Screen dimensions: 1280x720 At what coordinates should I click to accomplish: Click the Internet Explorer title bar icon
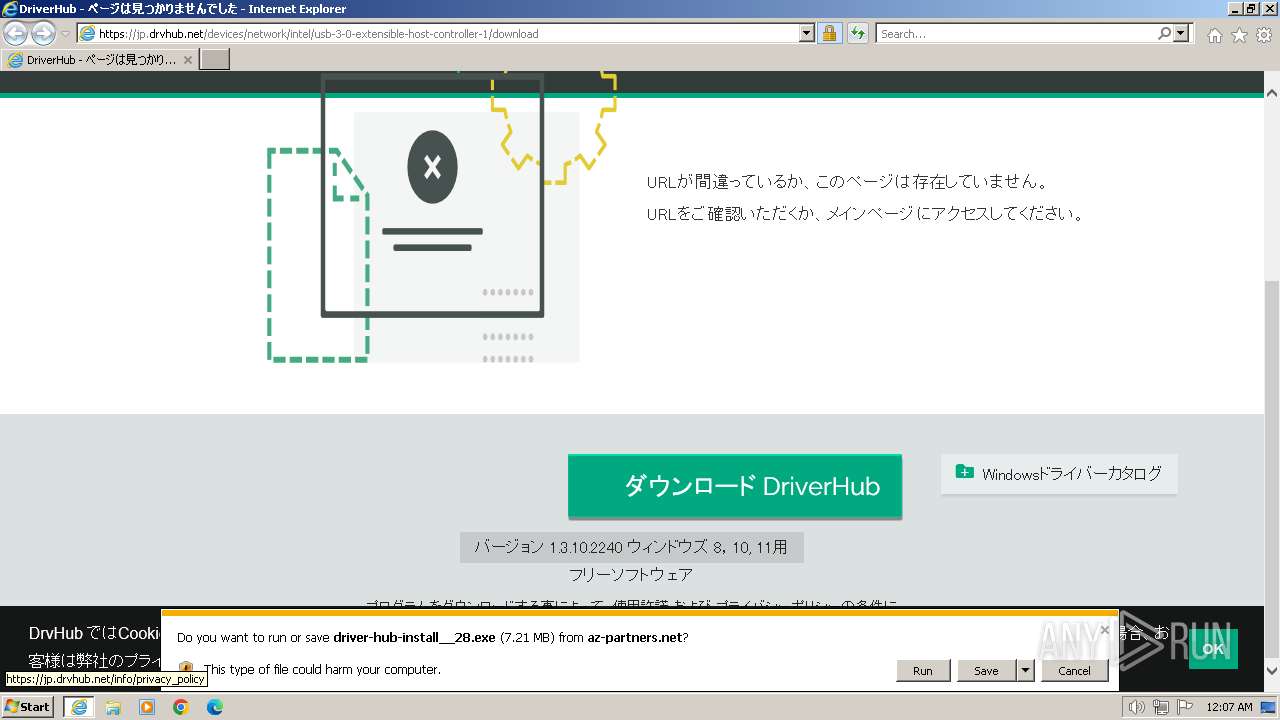tap(10, 9)
